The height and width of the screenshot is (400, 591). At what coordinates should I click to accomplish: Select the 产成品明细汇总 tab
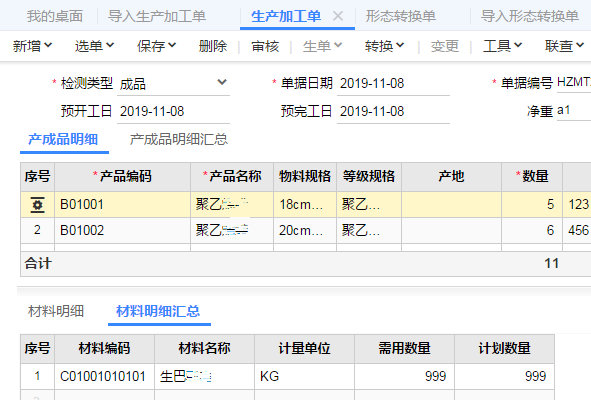[x=179, y=139]
